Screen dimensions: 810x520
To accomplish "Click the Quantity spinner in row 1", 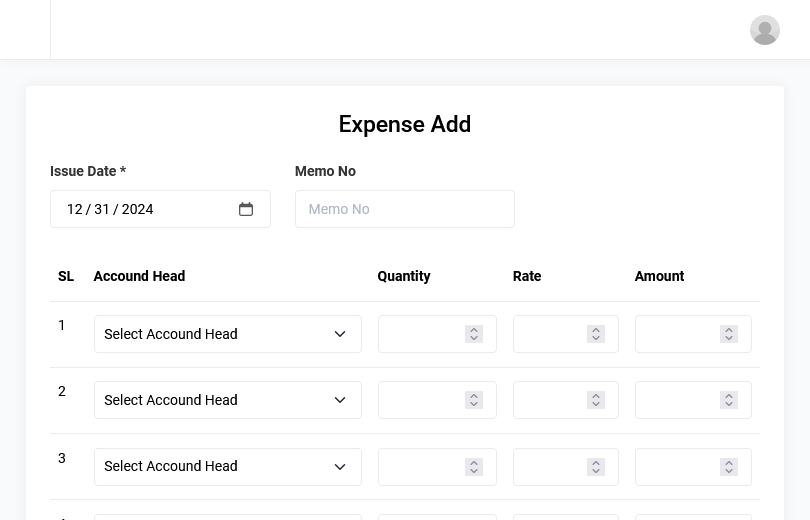I will 474,334.
